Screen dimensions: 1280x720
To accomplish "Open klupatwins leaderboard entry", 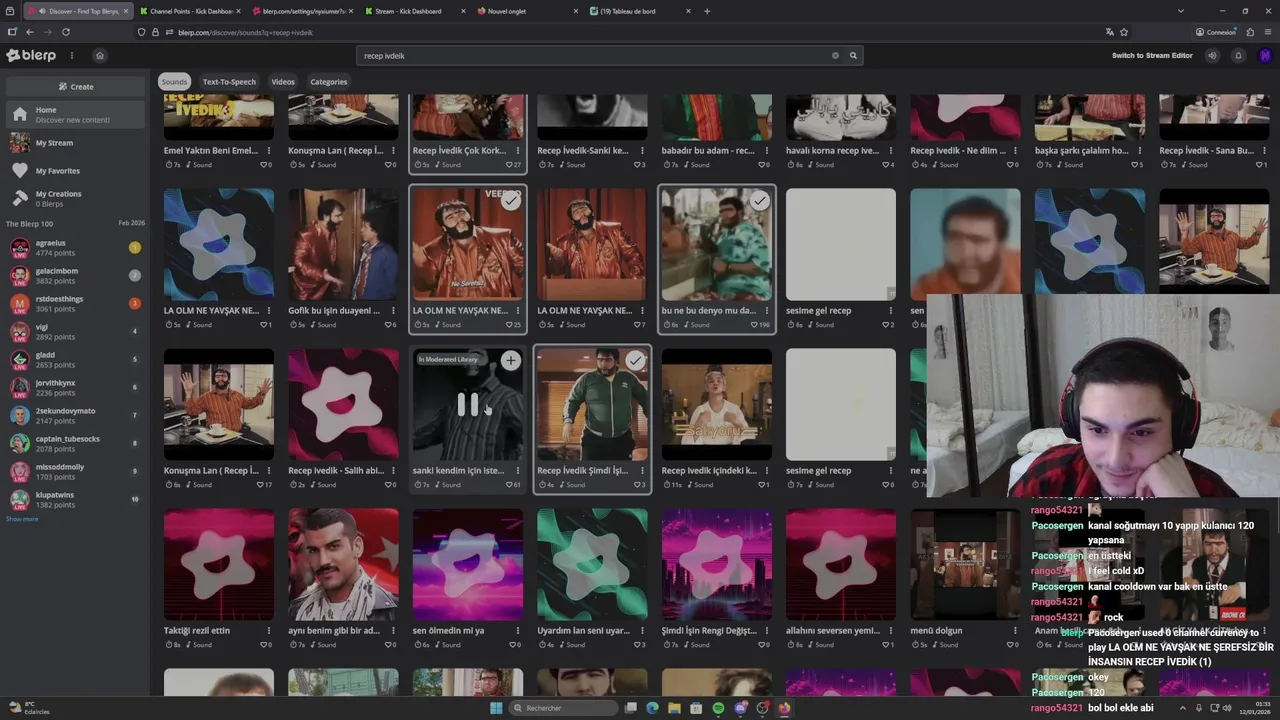I will (76, 499).
